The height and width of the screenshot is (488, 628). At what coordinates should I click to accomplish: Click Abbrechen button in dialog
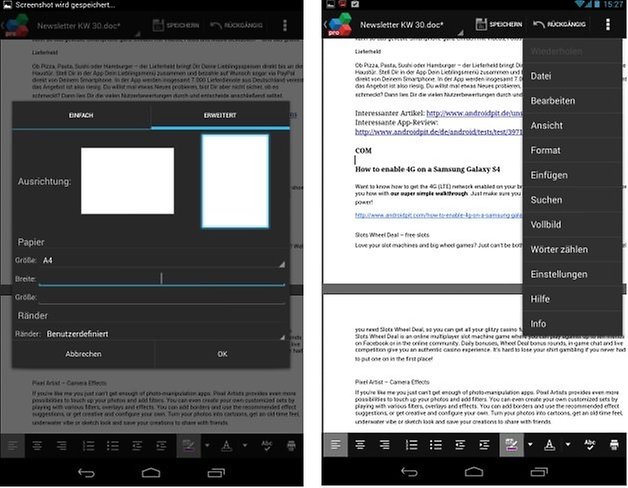click(x=83, y=354)
